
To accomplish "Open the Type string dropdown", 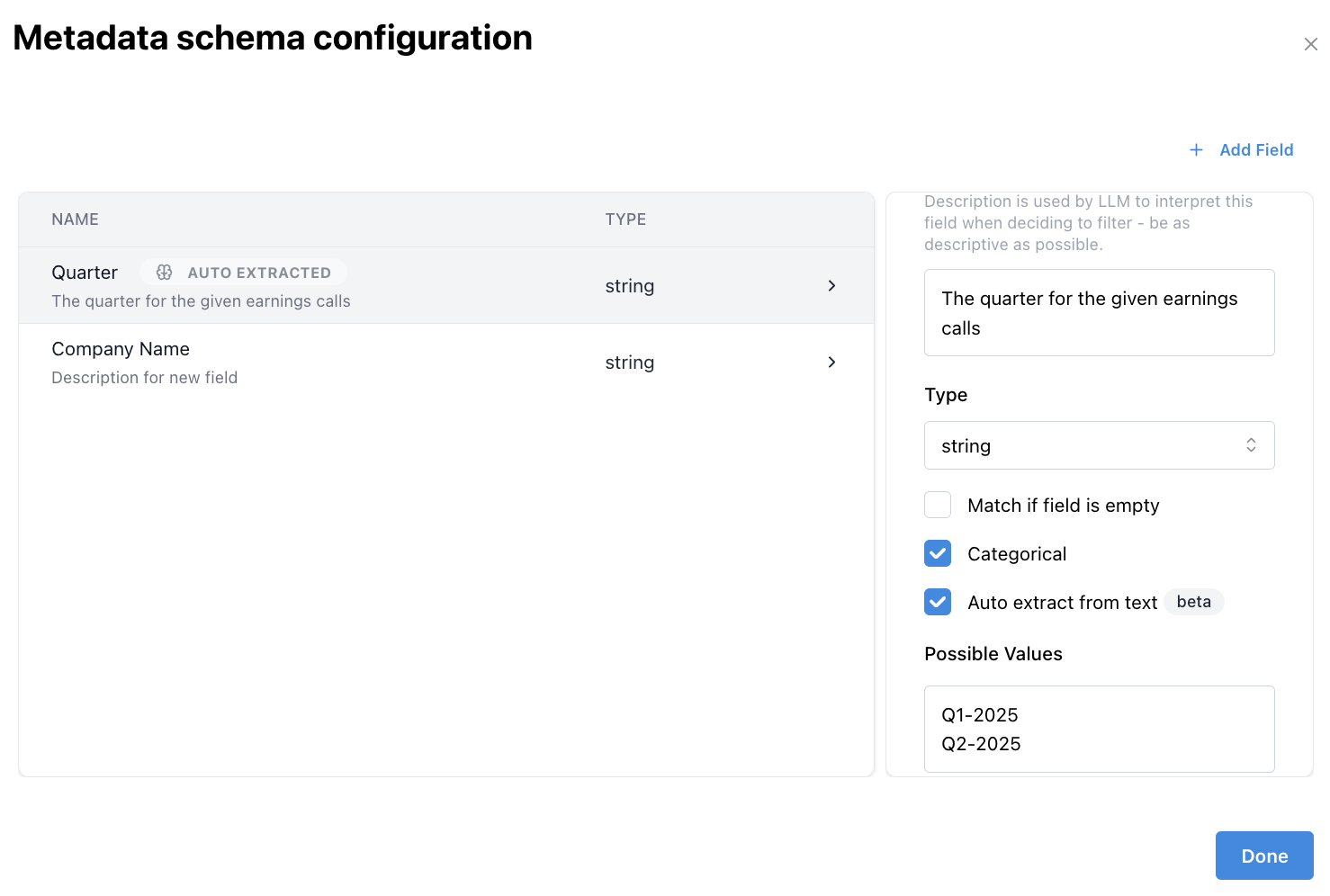I will click(x=1099, y=445).
